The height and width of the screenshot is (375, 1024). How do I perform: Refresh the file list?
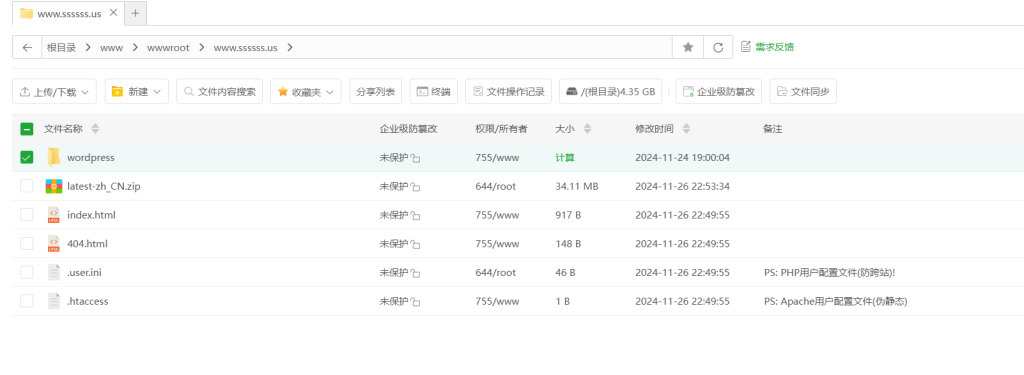pos(718,47)
